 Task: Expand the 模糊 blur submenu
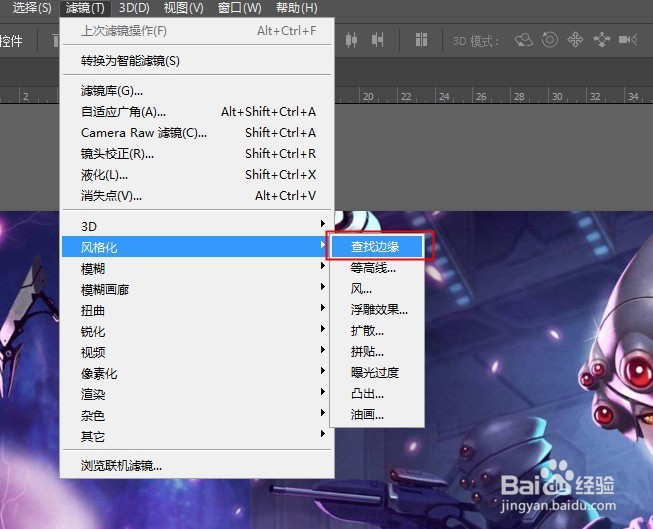click(197, 269)
